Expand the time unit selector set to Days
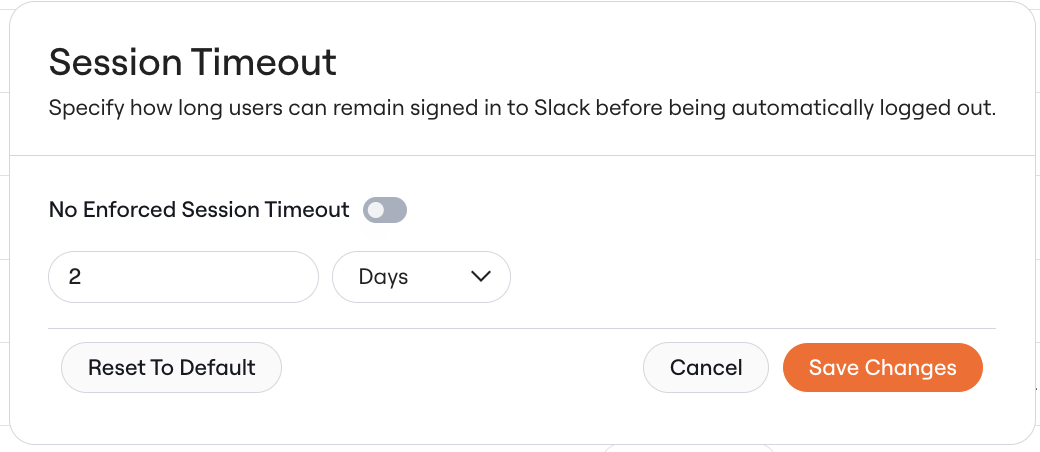Image resolution: width=1040 pixels, height=452 pixels. [421, 277]
